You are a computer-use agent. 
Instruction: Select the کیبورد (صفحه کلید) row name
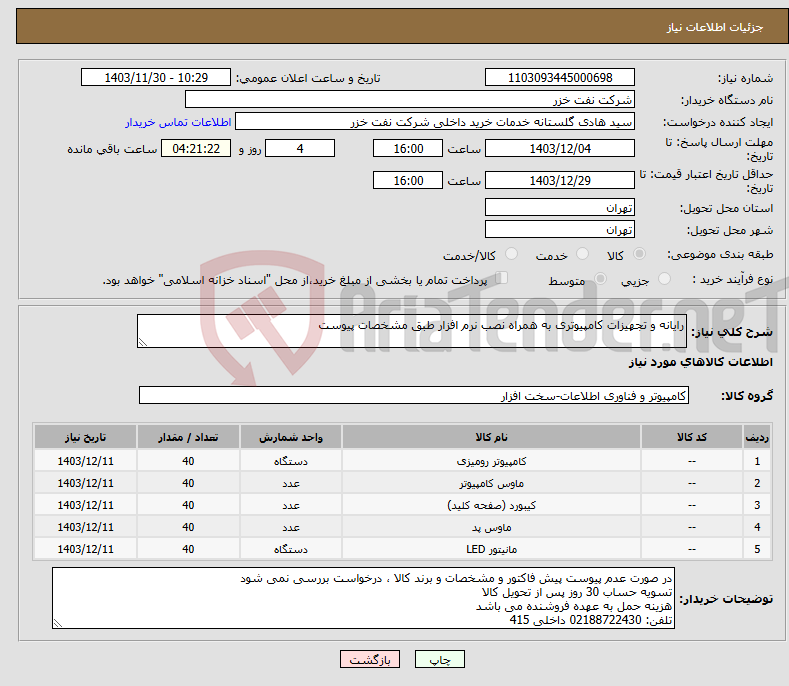491,505
